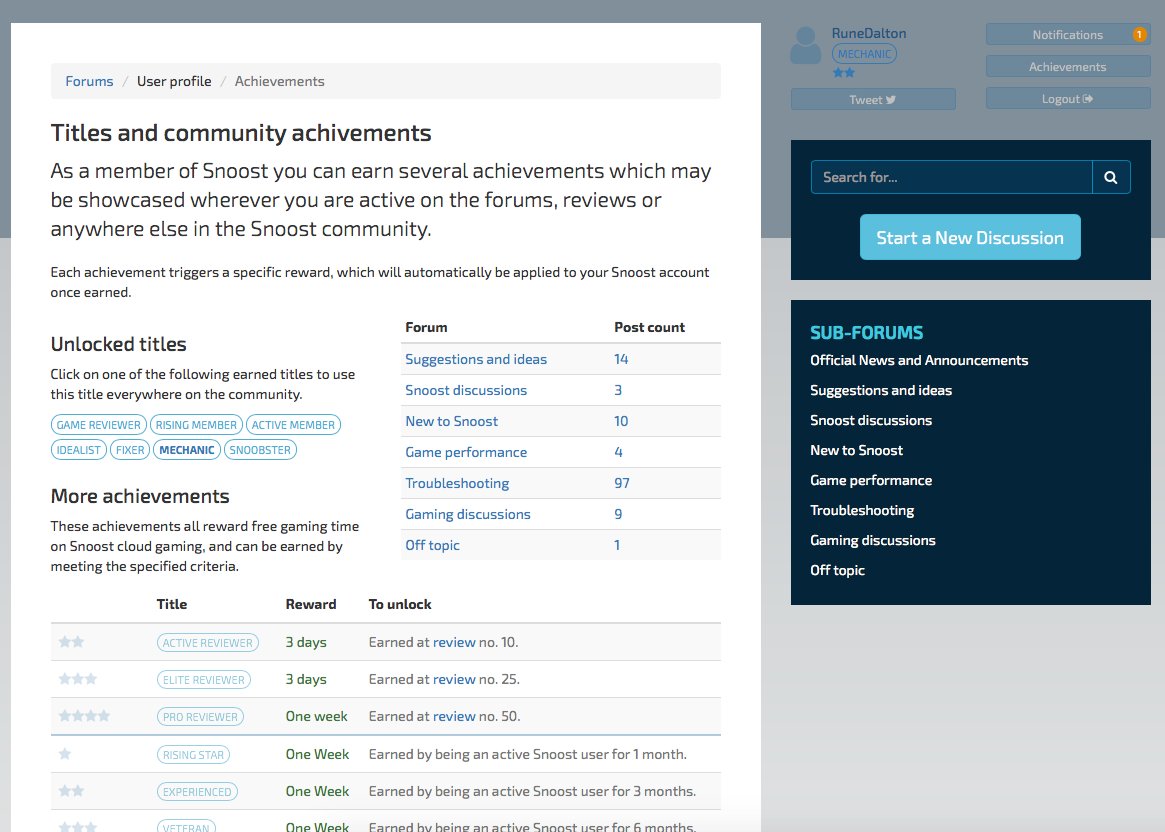Click the three stars in the Elite Reviewer row
This screenshot has height=832, width=1165.
pyautogui.click(x=78, y=679)
